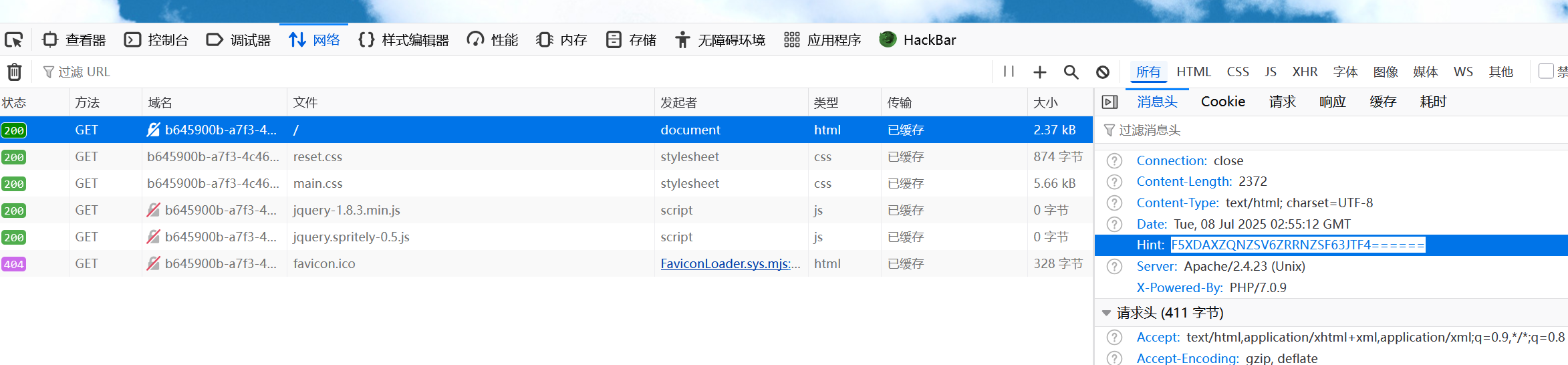Image resolution: width=1568 pixels, height=365 pixels.
Task: Open the network search magnifier
Action: coord(1071,72)
